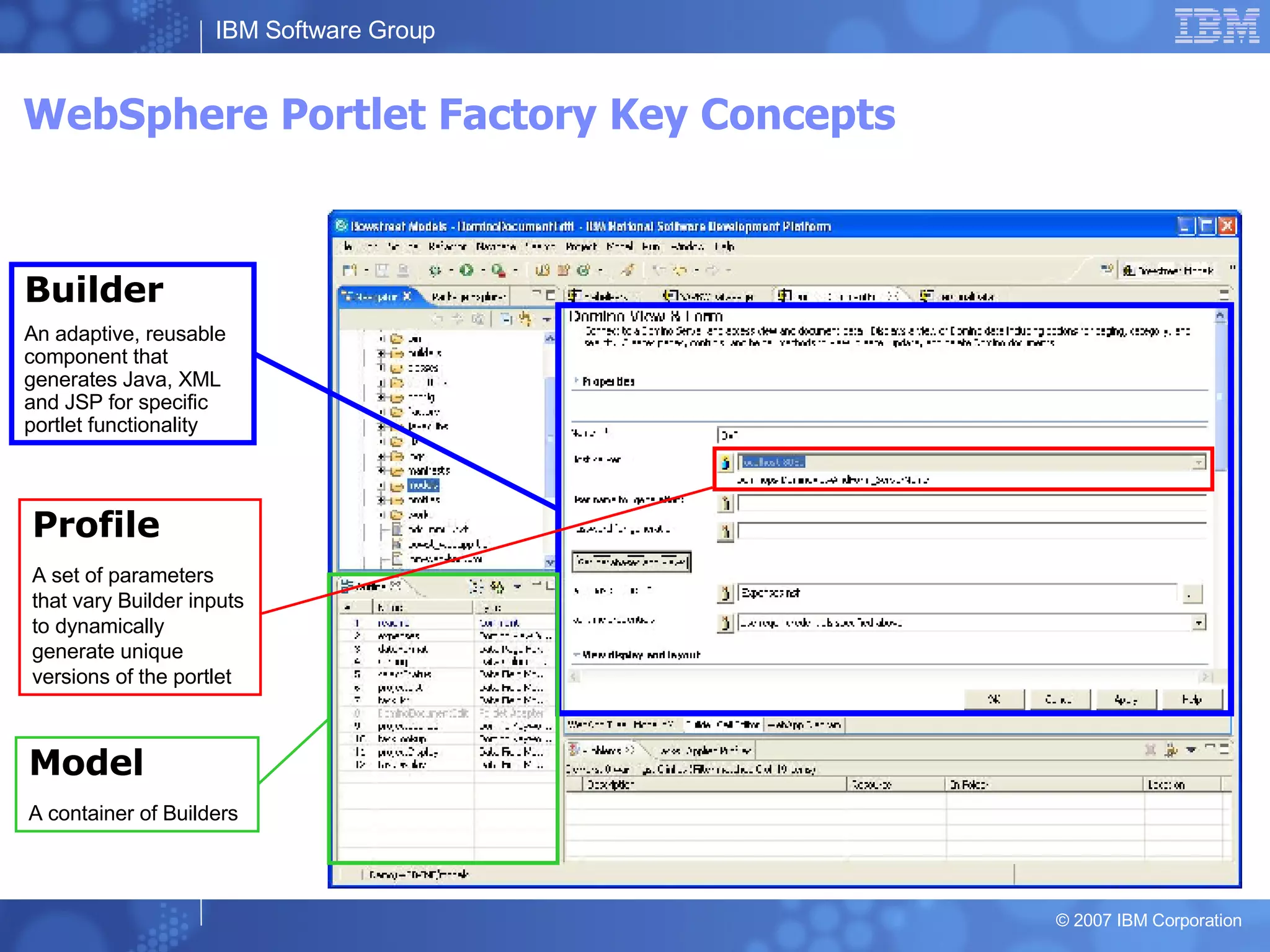Select the highlighted models folder in Navigator
The image size is (1270, 952).
[424, 485]
